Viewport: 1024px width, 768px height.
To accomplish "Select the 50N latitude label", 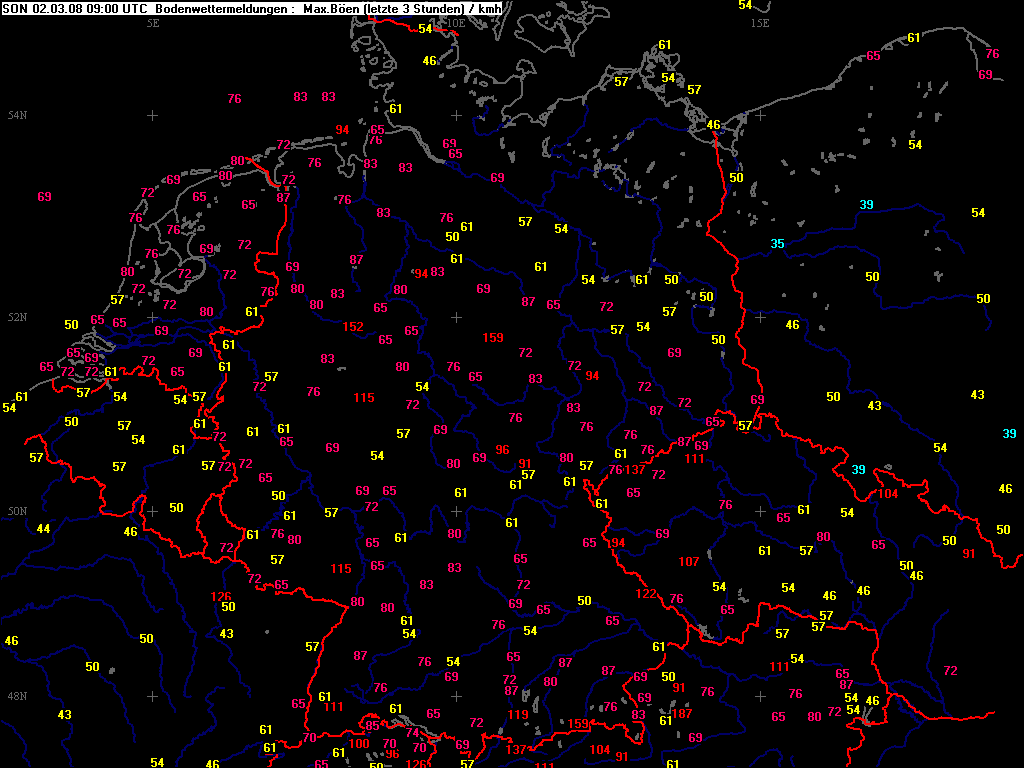I will [x=17, y=511].
